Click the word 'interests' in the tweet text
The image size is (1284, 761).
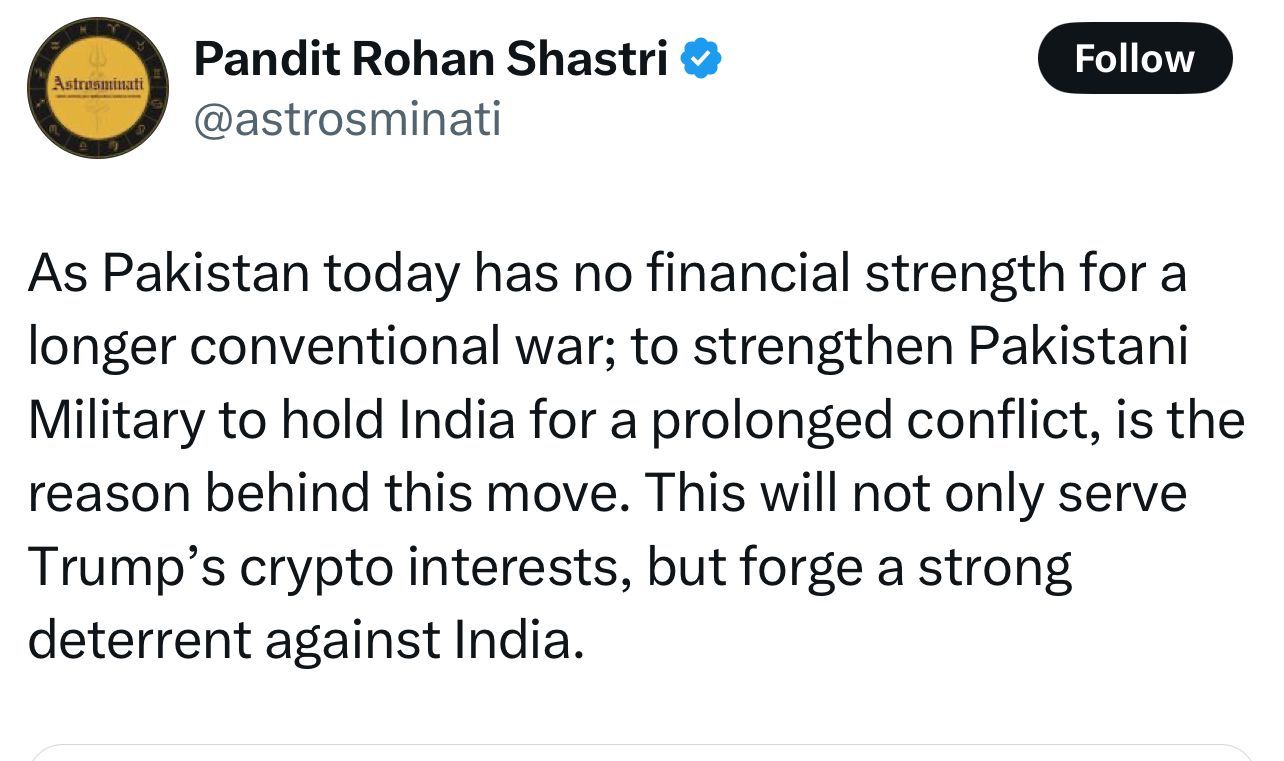tap(518, 567)
